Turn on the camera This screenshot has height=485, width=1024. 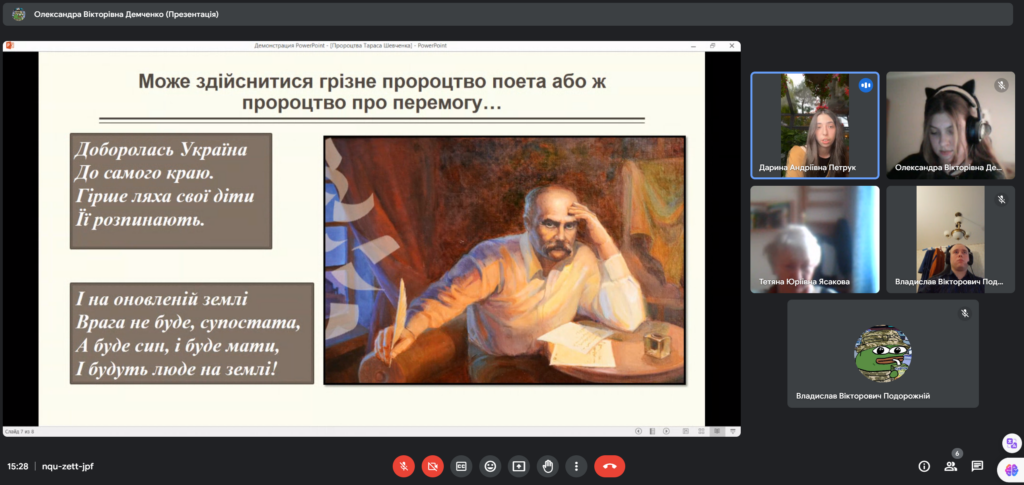pyautogui.click(x=432, y=466)
